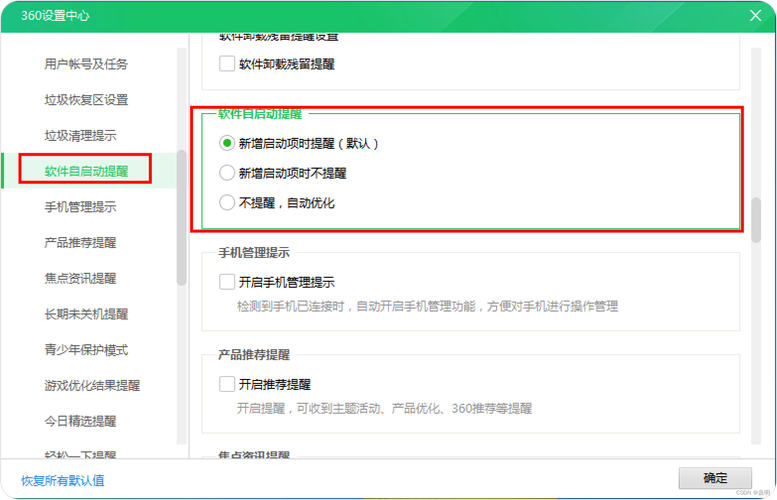Open 今日精选提醒 sidebar item

tap(80, 421)
